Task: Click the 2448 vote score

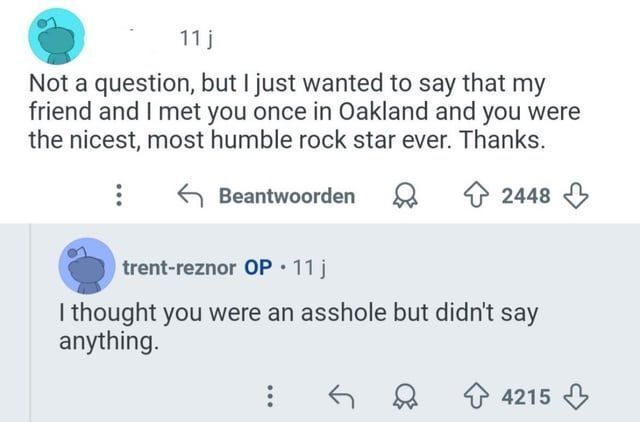Action: click(526, 196)
